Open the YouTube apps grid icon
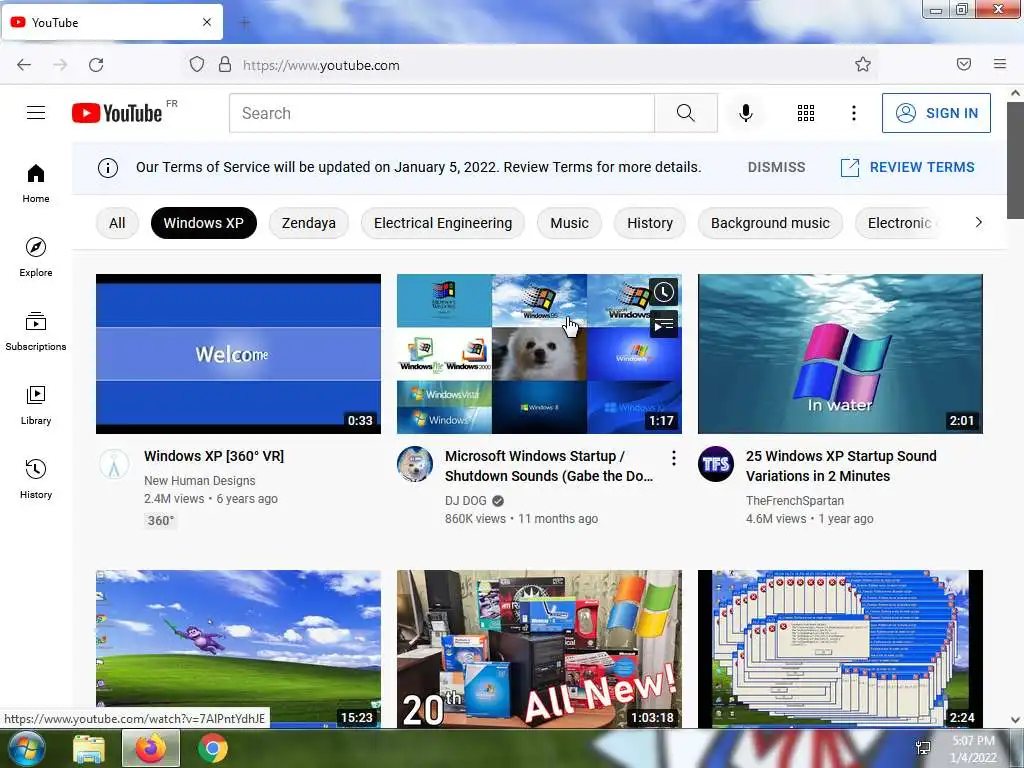The width and height of the screenshot is (1024, 768). click(x=806, y=113)
